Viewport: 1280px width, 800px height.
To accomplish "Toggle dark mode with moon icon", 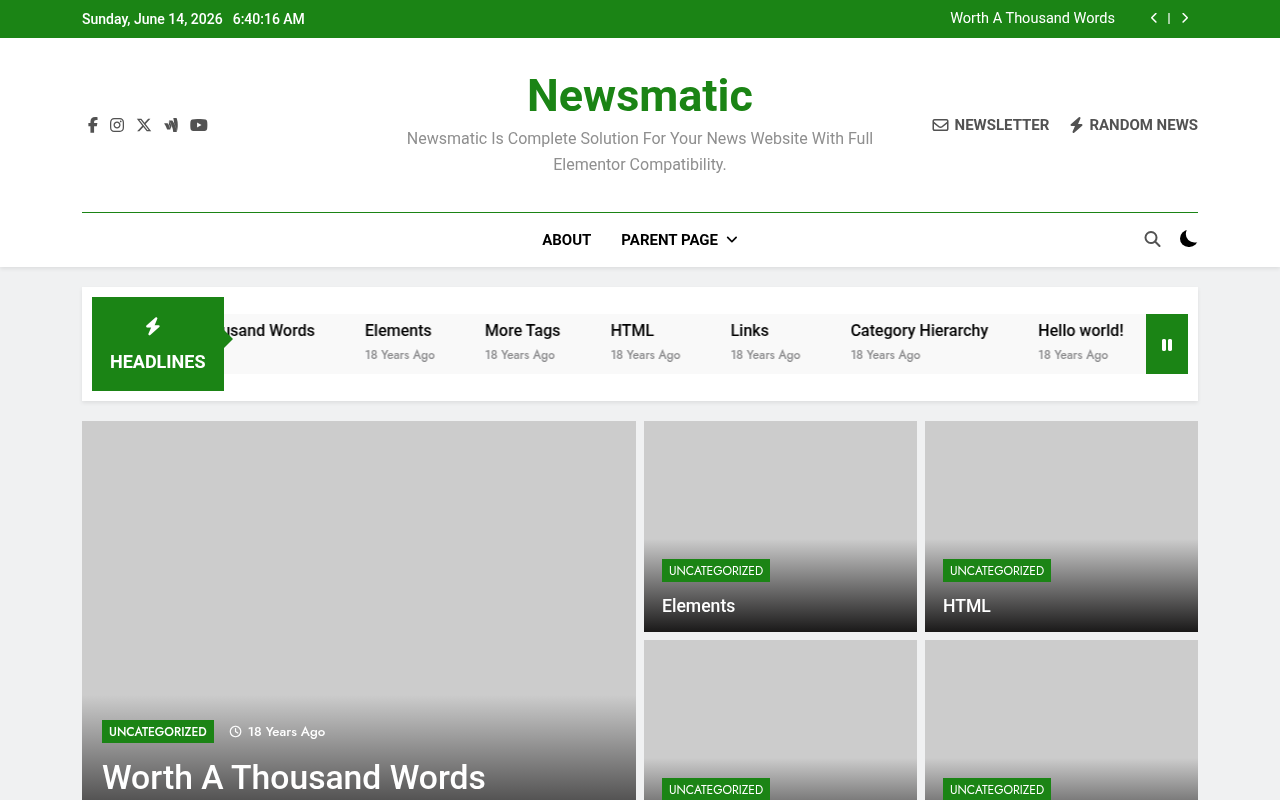I will click(x=1188, y=239).
